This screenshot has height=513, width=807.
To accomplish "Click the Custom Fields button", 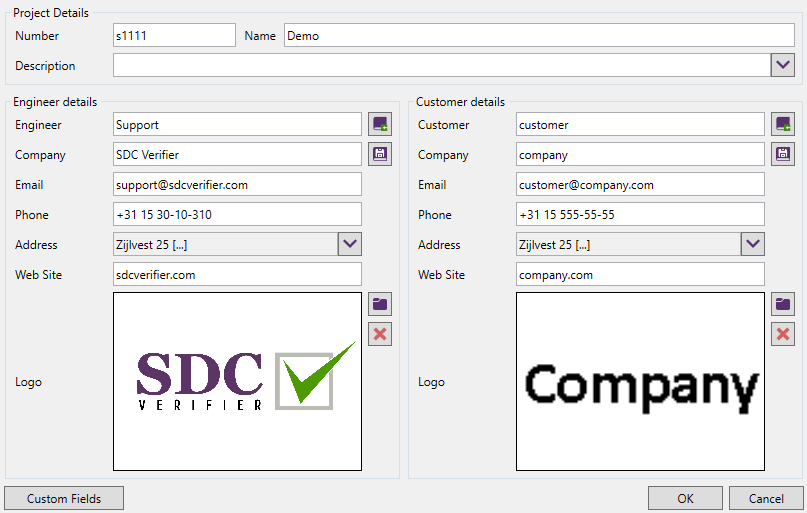I will point(64,498).
